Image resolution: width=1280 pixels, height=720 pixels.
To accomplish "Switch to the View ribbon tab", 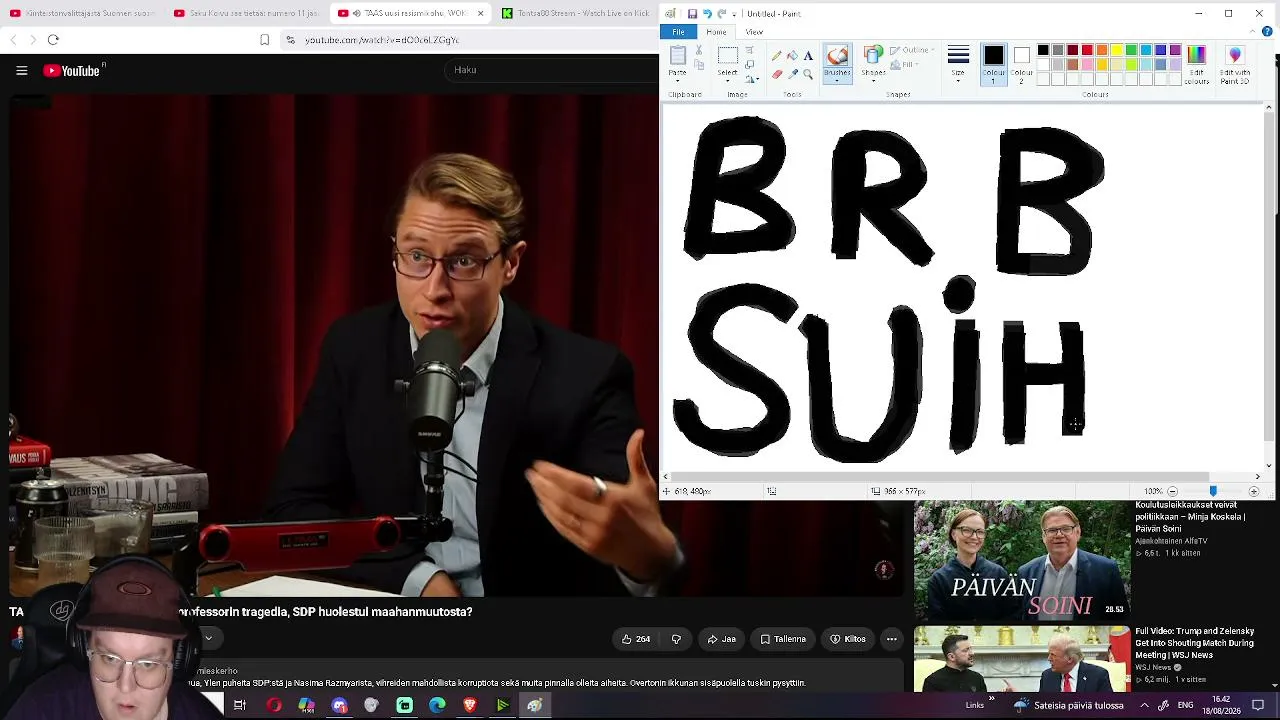I will coord(754,32).
